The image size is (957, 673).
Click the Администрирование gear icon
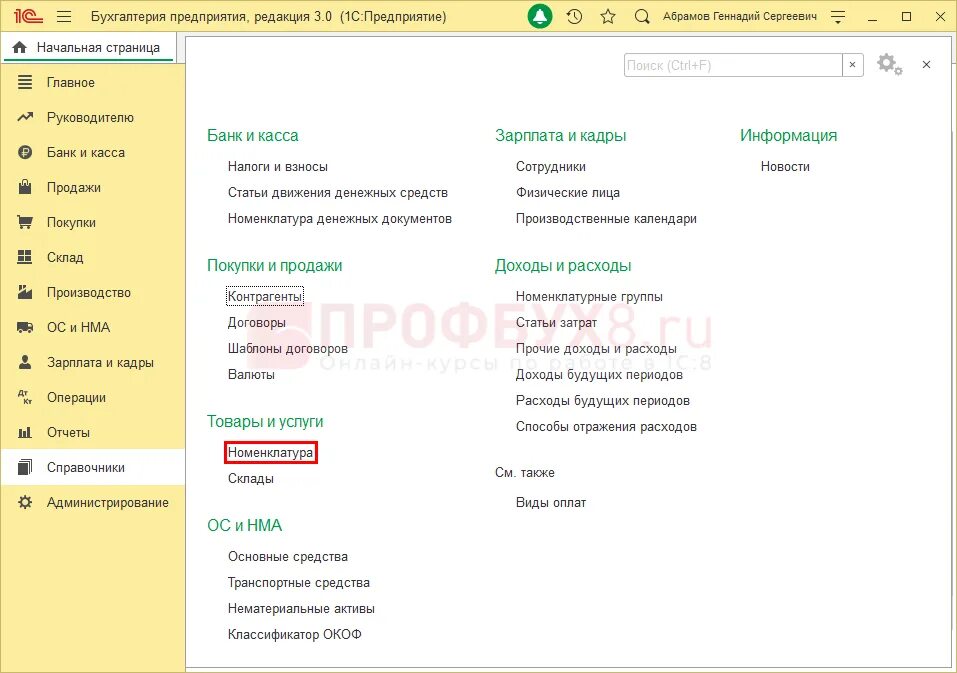tap(25, 503)
